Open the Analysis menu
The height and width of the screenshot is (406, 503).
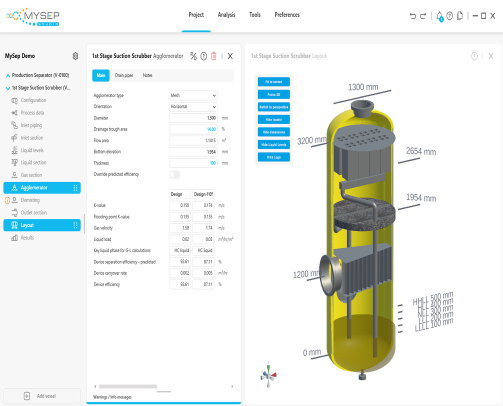[226, 15]
